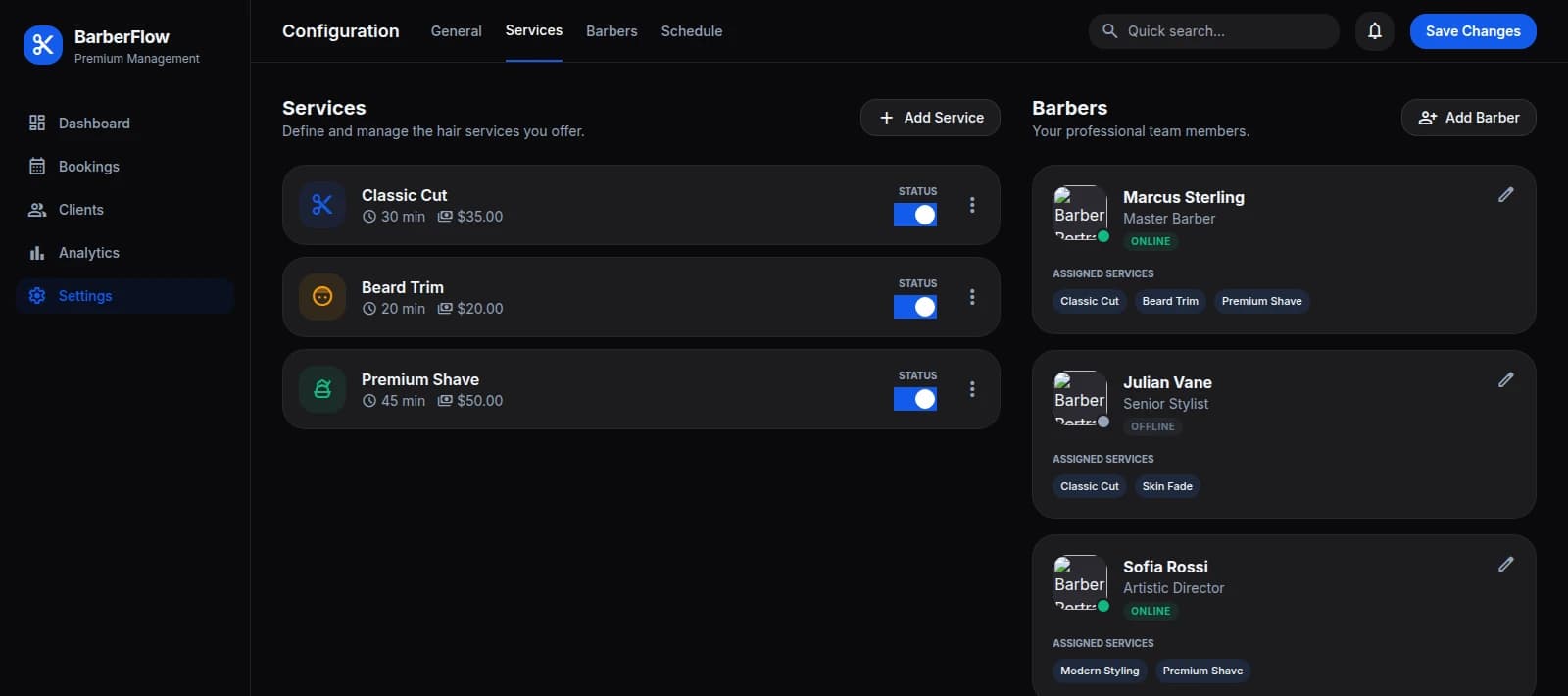Click Marcus Sterling's portrait image
The width and height of the screenshot is (1568, 696).
[x=1080, y=213]
